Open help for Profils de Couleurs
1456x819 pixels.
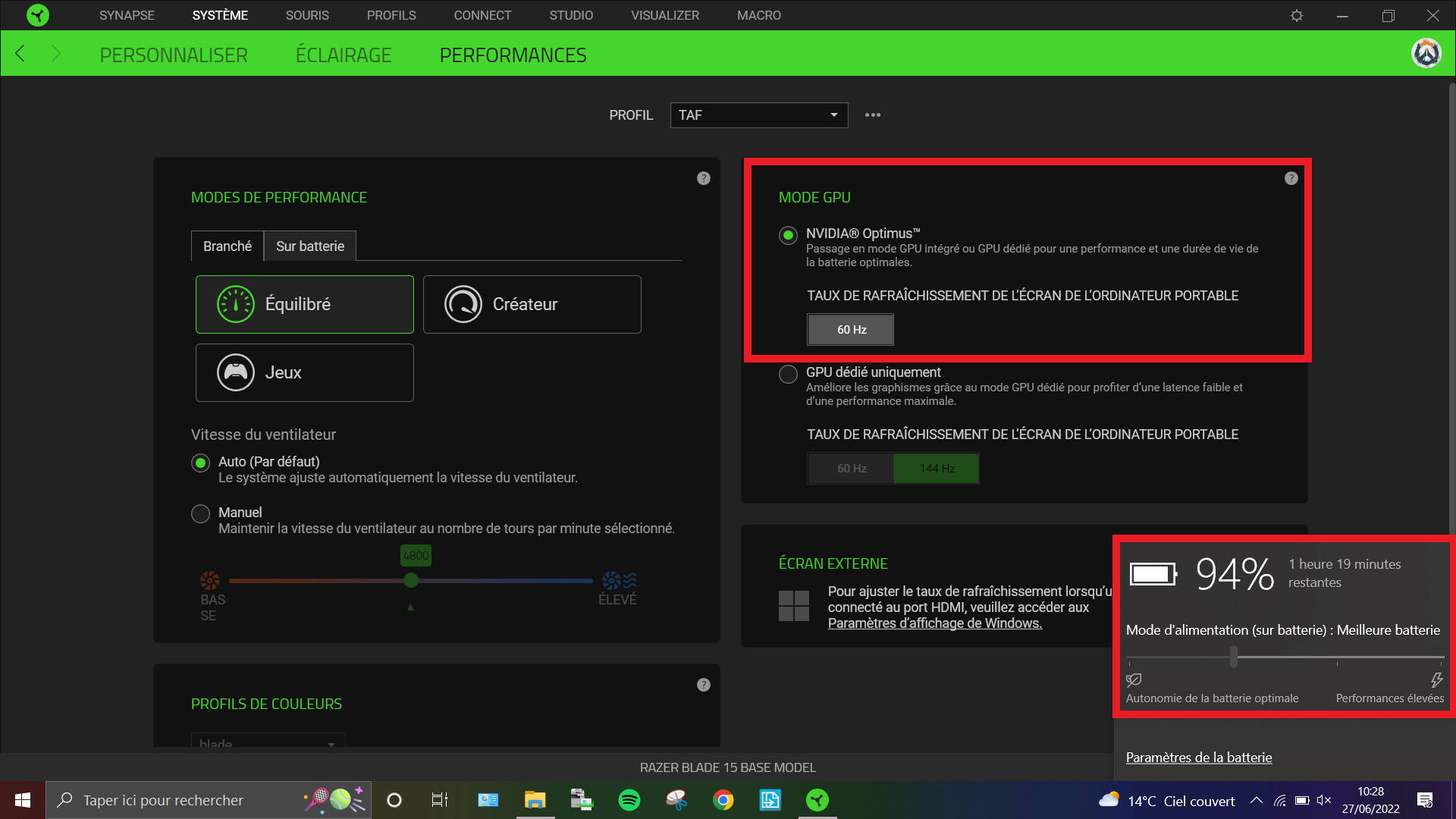(704, 685)
